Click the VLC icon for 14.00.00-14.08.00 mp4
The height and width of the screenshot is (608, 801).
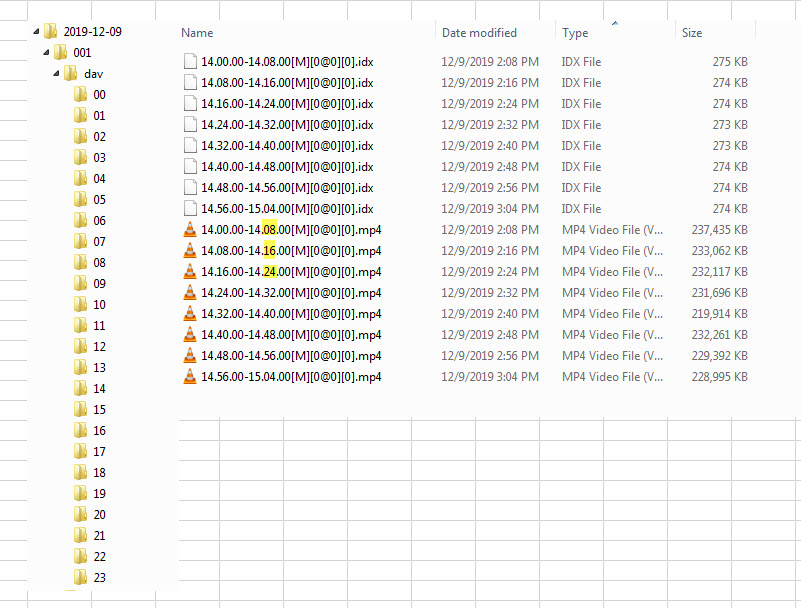[190, 230]
